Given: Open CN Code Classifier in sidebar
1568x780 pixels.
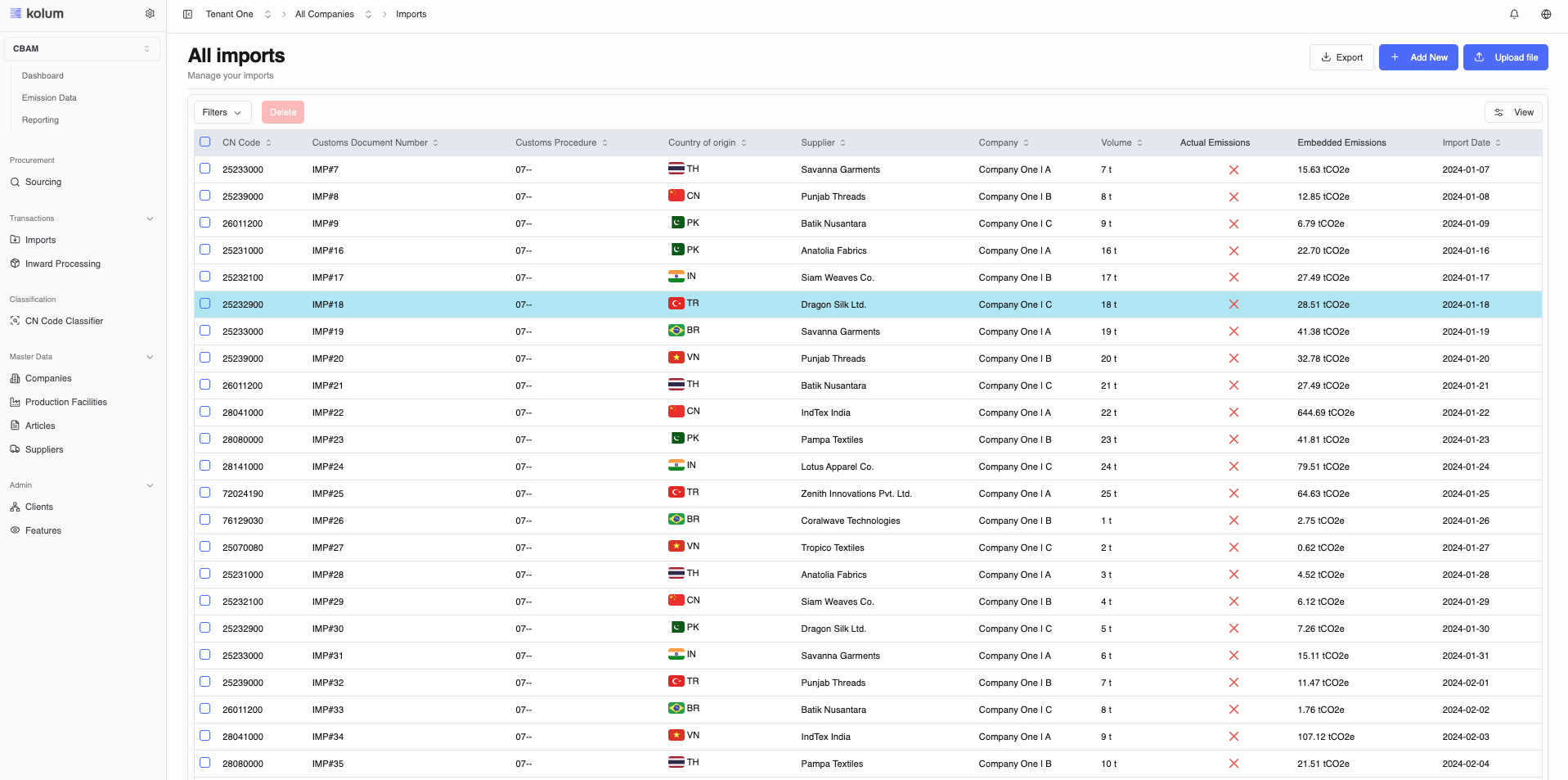Looking at the screenshot, I should click(64, 322).
